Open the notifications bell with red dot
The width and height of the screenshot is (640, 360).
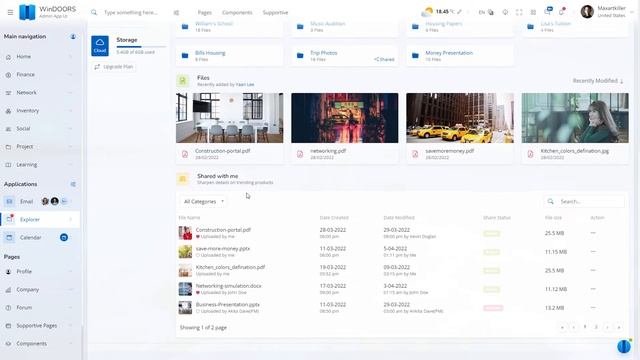point(562,11)
